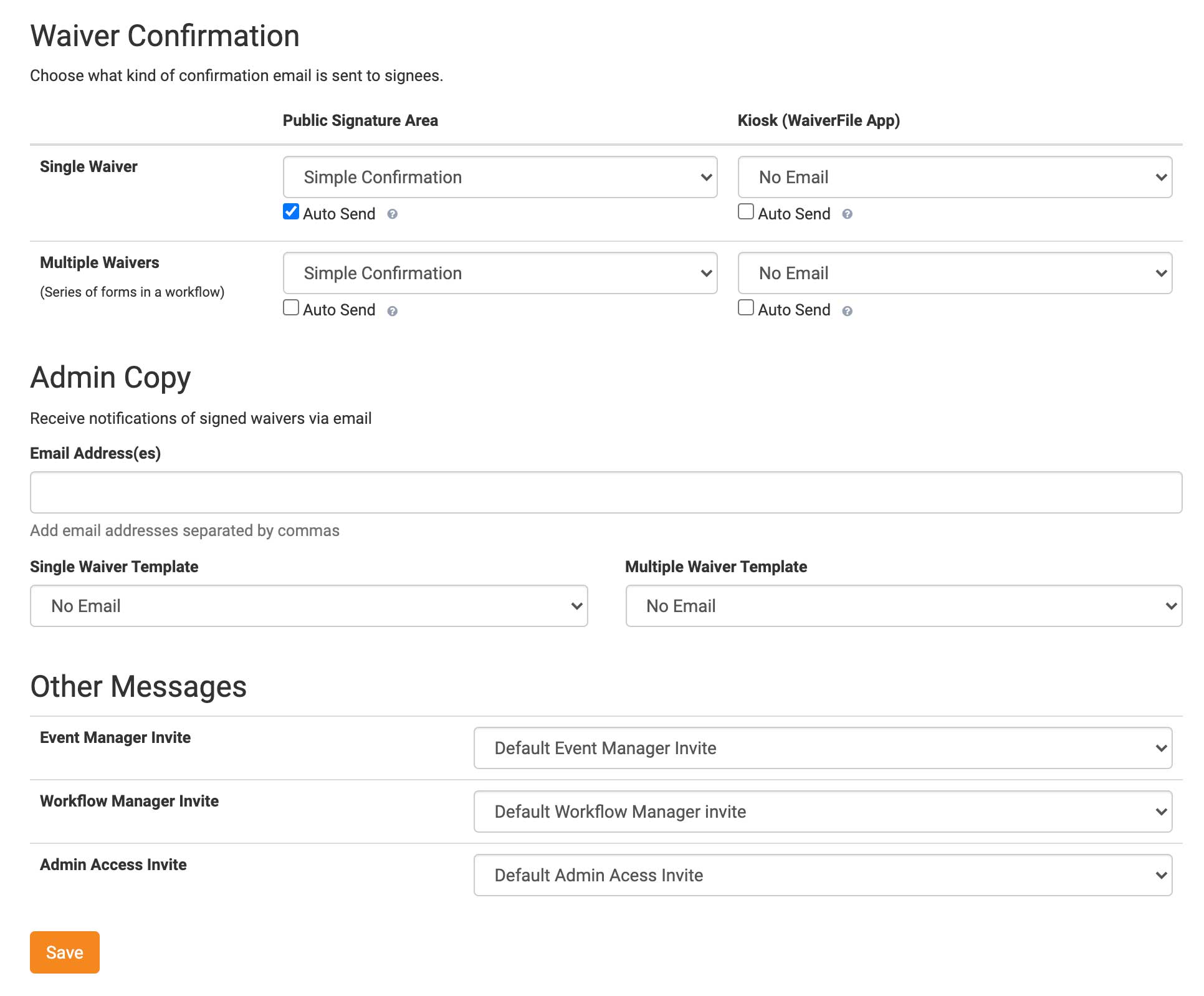Image resolution: width=1204 pixels, height=996 pixels.
Task: Enable Single Waiver kiosk Auto Send checkbox
Action: click(746, 212)
